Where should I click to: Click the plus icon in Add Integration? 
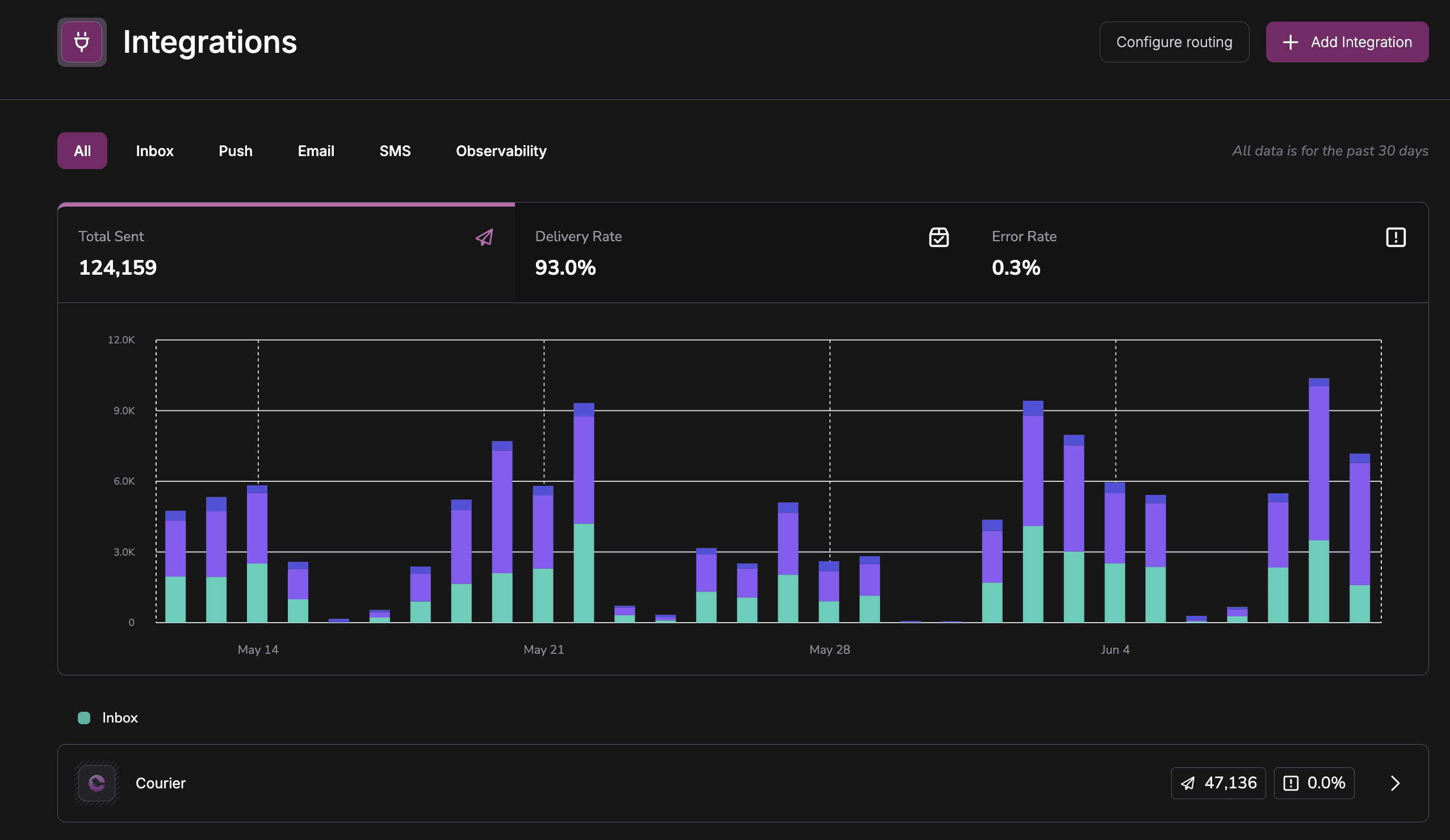click(1290, 42)
